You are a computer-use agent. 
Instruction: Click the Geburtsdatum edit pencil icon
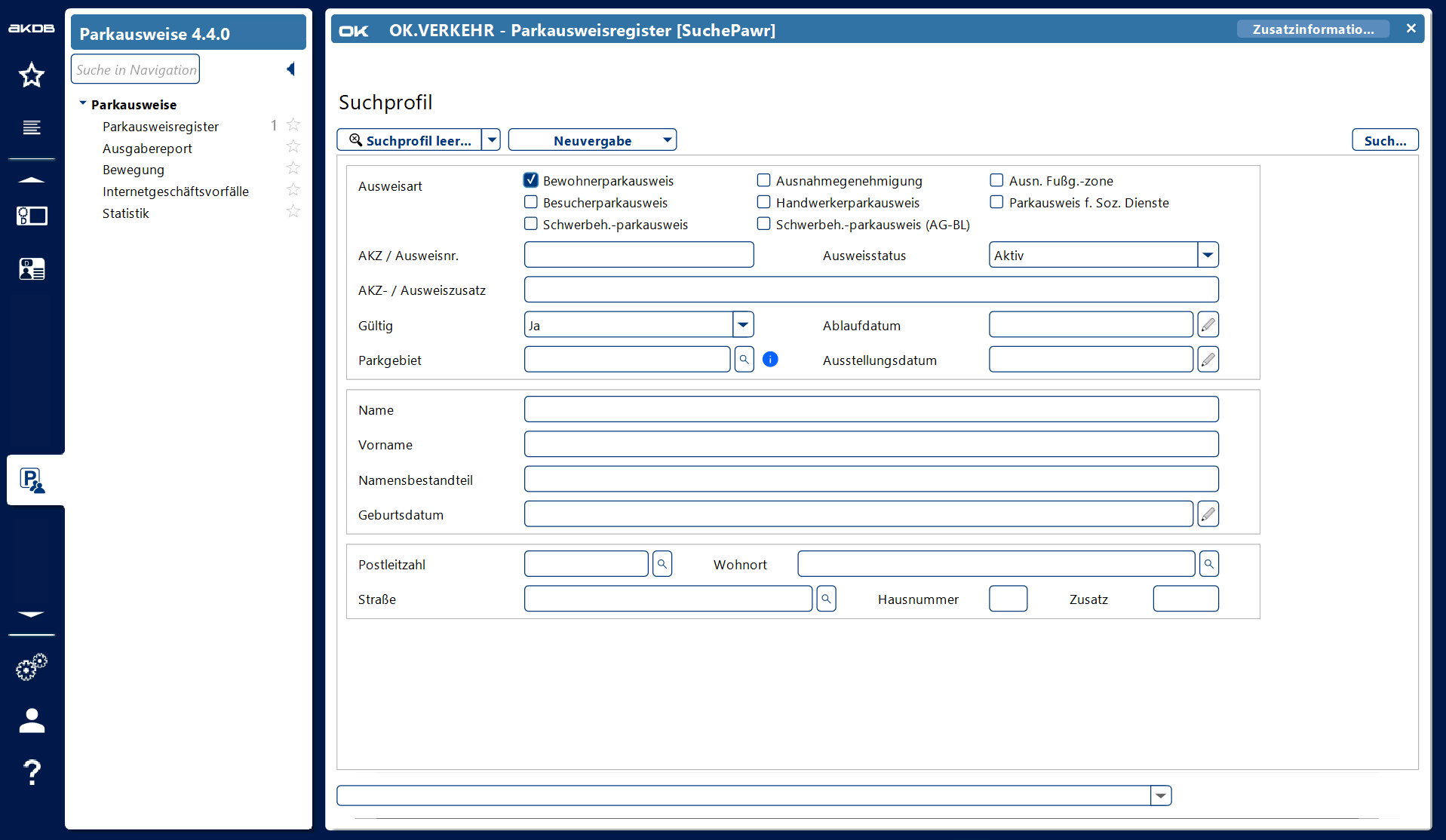coord(1208,514)
